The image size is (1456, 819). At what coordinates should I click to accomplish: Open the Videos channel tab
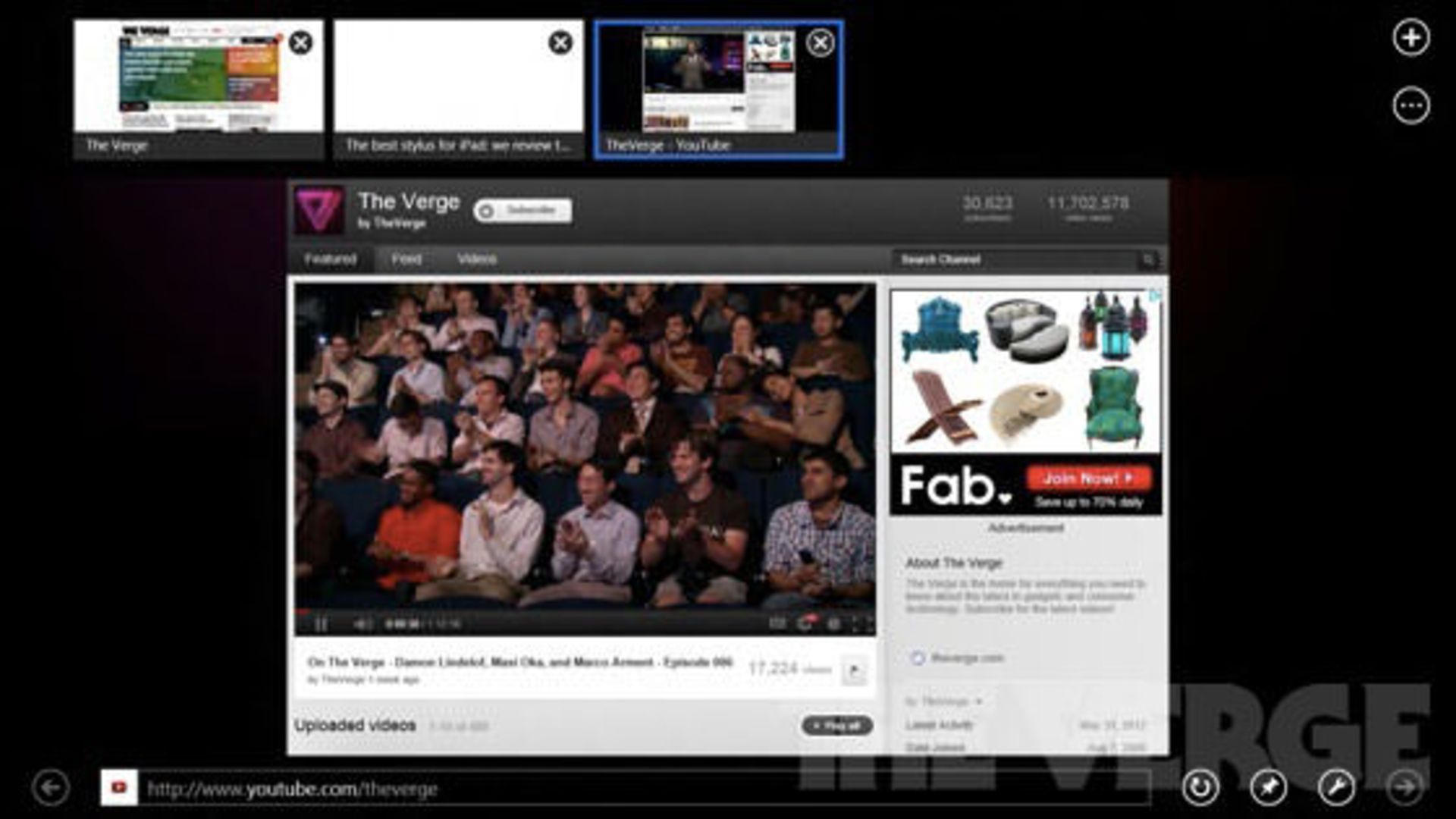[x=477, y=259]
